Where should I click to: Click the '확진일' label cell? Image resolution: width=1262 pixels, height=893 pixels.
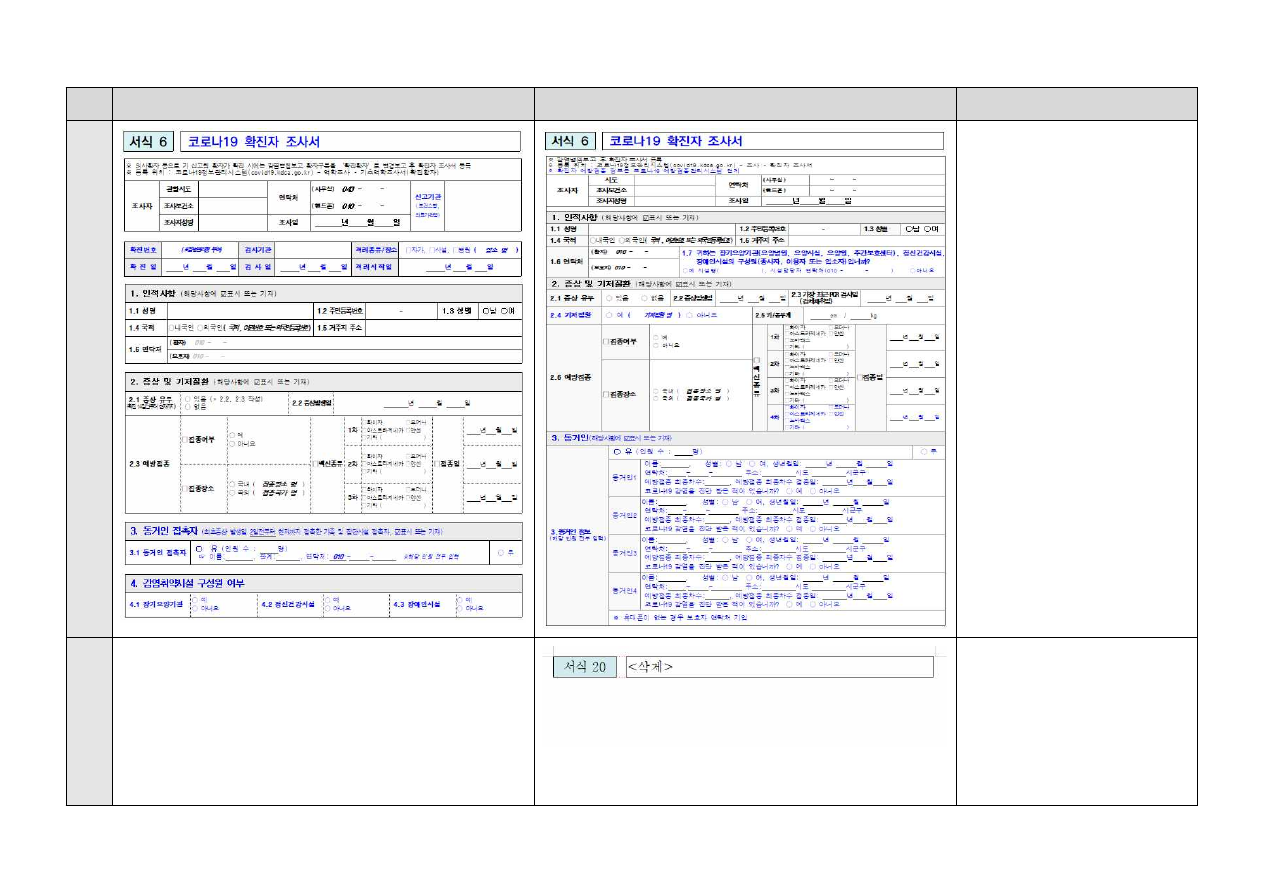143,266
